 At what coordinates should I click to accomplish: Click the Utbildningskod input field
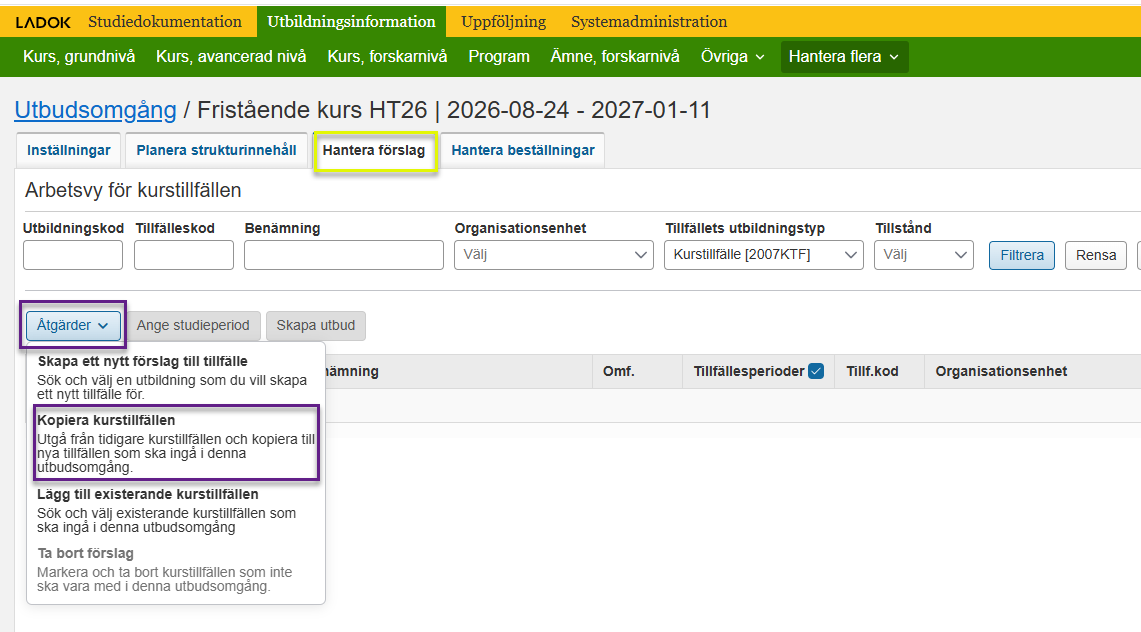tap(72, 255)
